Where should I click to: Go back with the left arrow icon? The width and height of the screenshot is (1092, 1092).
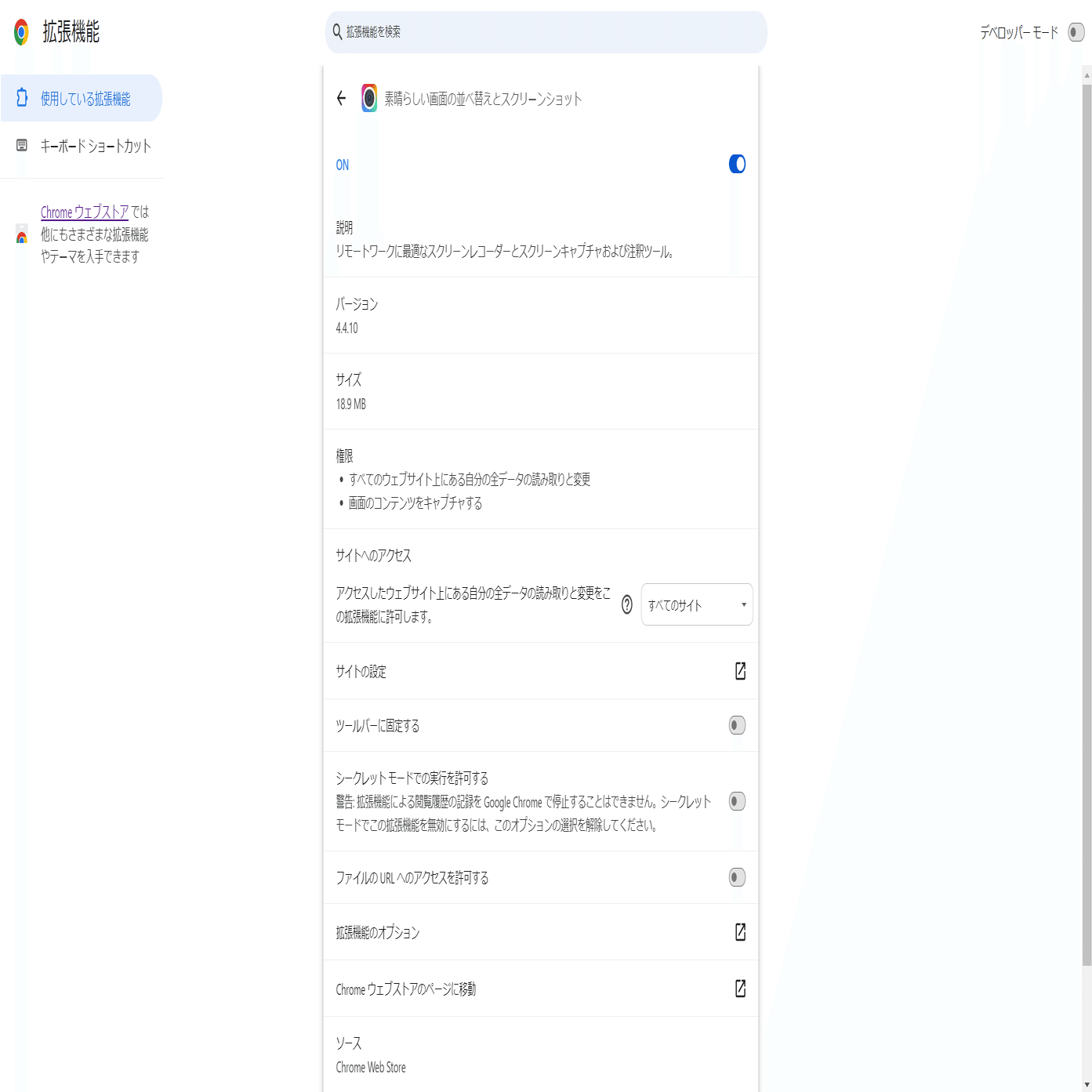(x=341, y=98)
